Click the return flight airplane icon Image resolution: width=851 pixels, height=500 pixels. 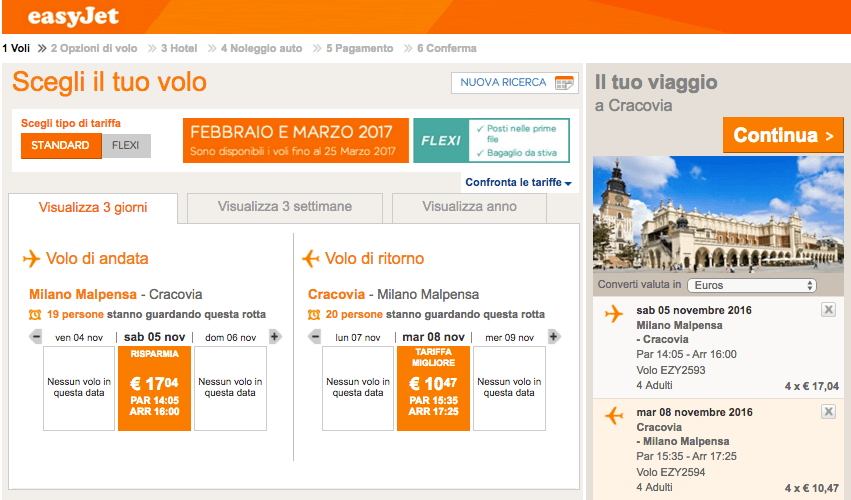pos(311,259)
